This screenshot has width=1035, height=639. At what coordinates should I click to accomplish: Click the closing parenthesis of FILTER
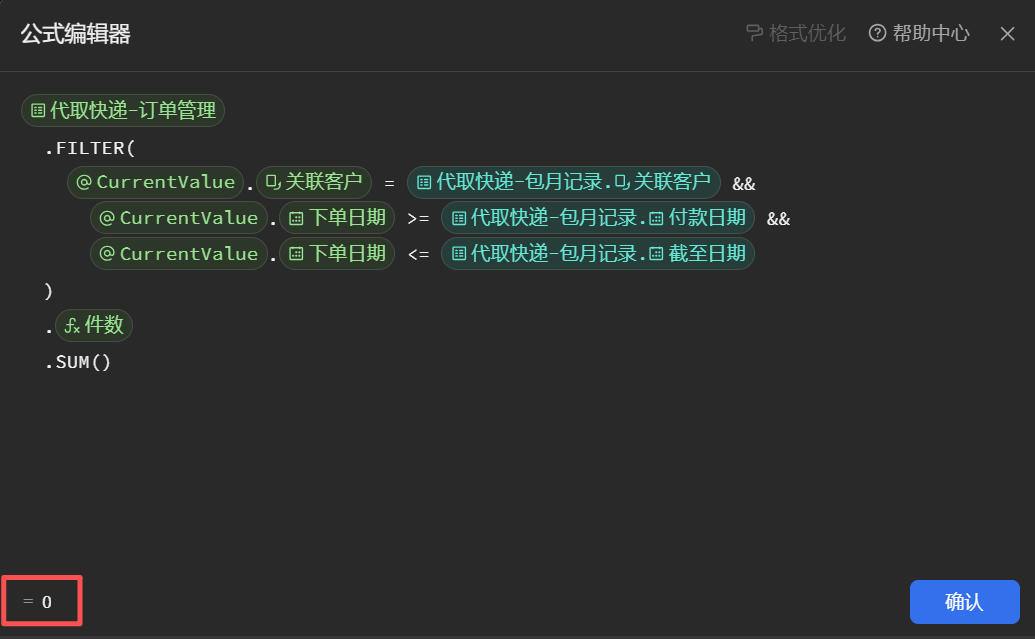[x=48, y=290]
